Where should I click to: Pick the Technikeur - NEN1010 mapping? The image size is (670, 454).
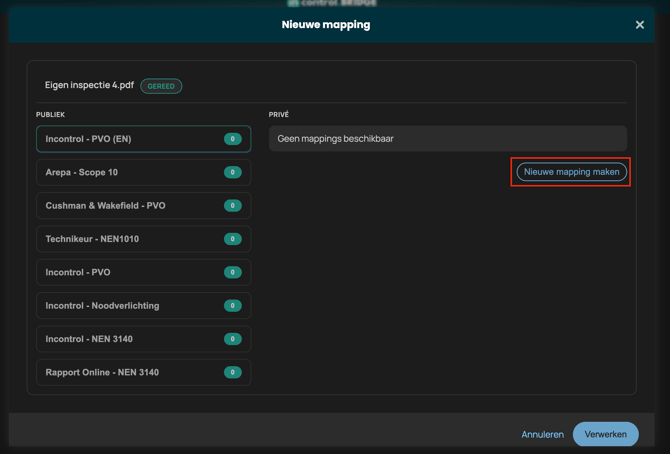coord(130,239)
